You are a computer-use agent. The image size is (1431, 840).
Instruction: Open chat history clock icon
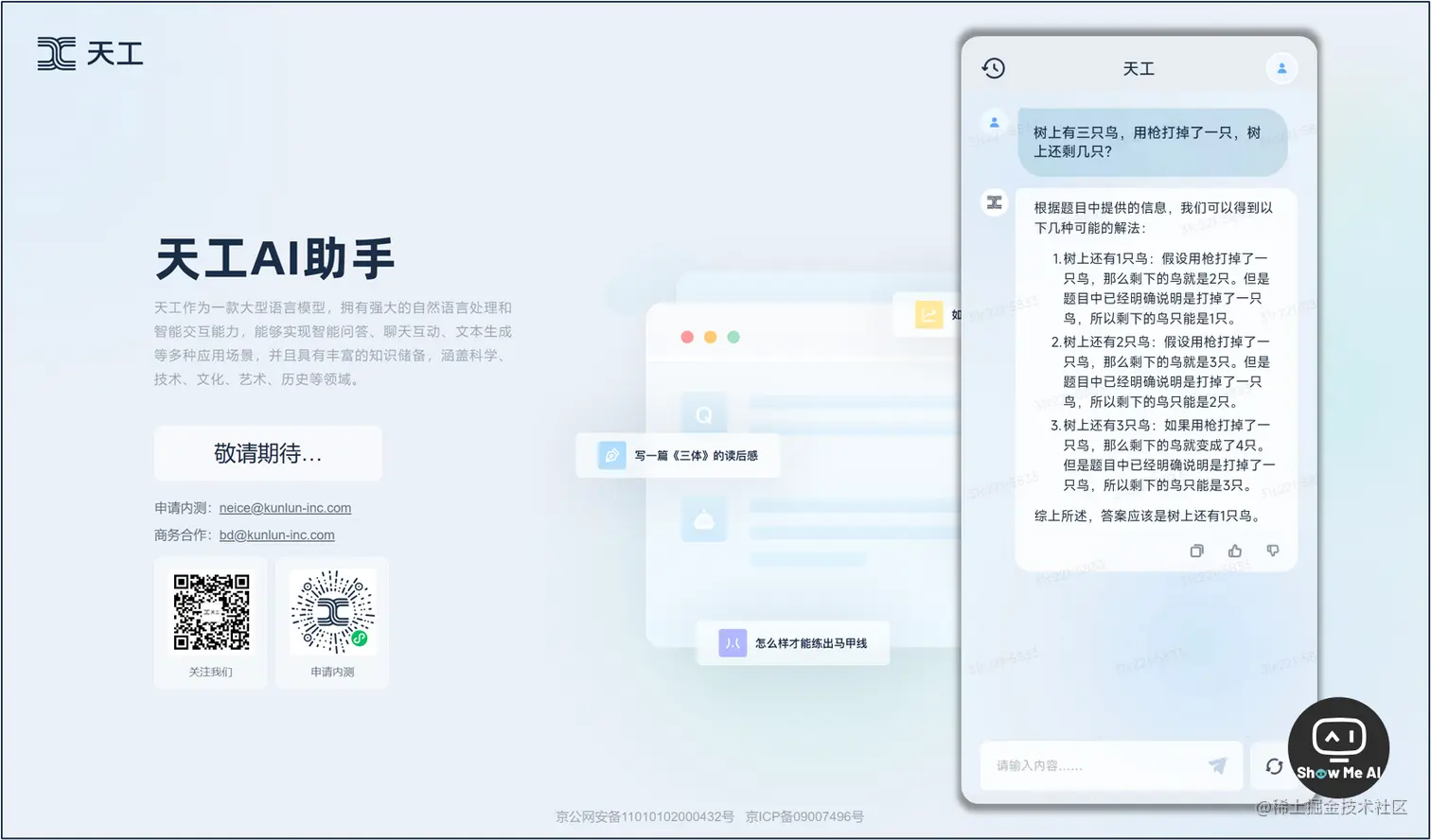(x=993, y=68)
